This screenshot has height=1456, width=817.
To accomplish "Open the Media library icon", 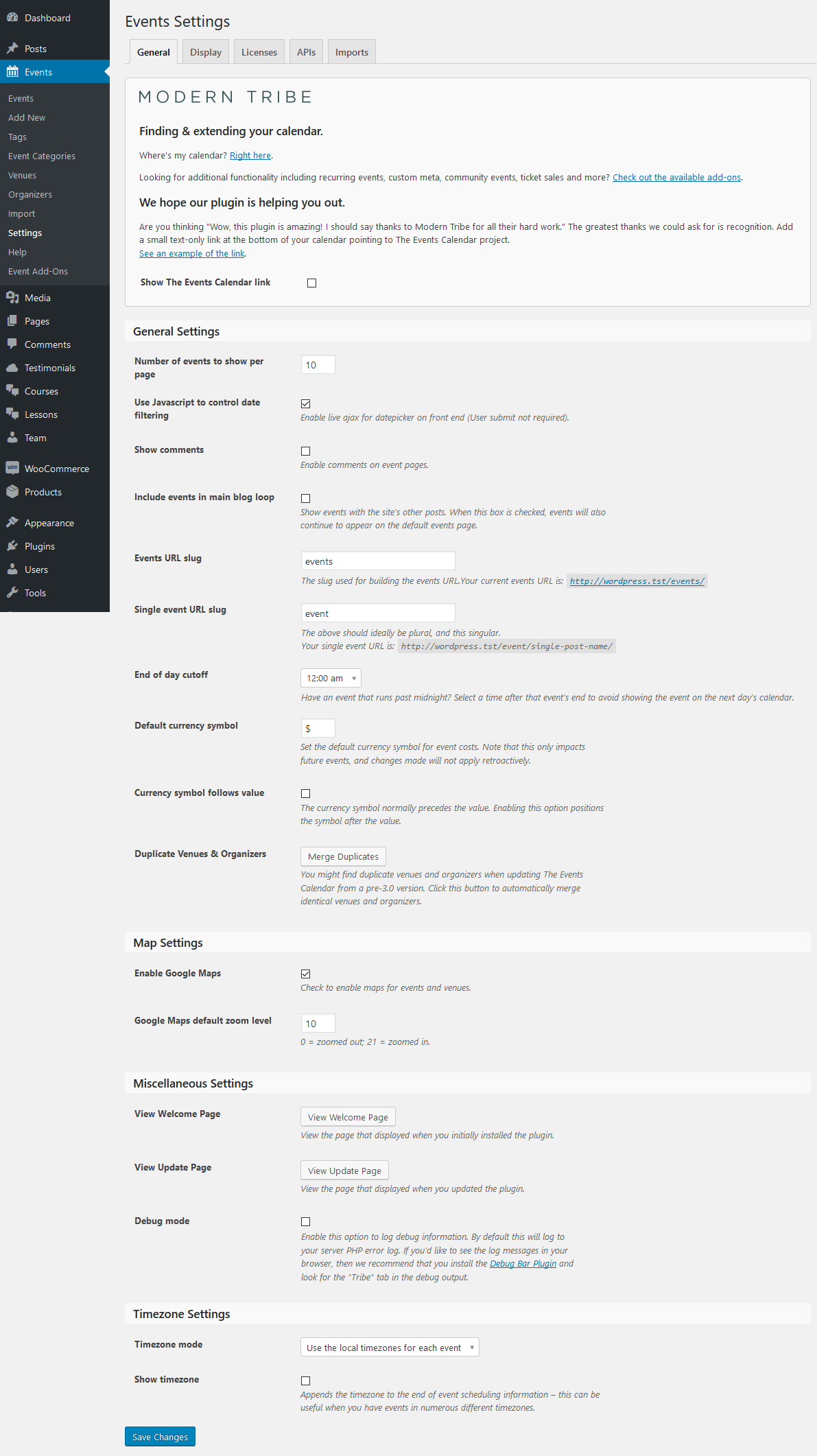I will pyautogui.click(x=12, y=298).
